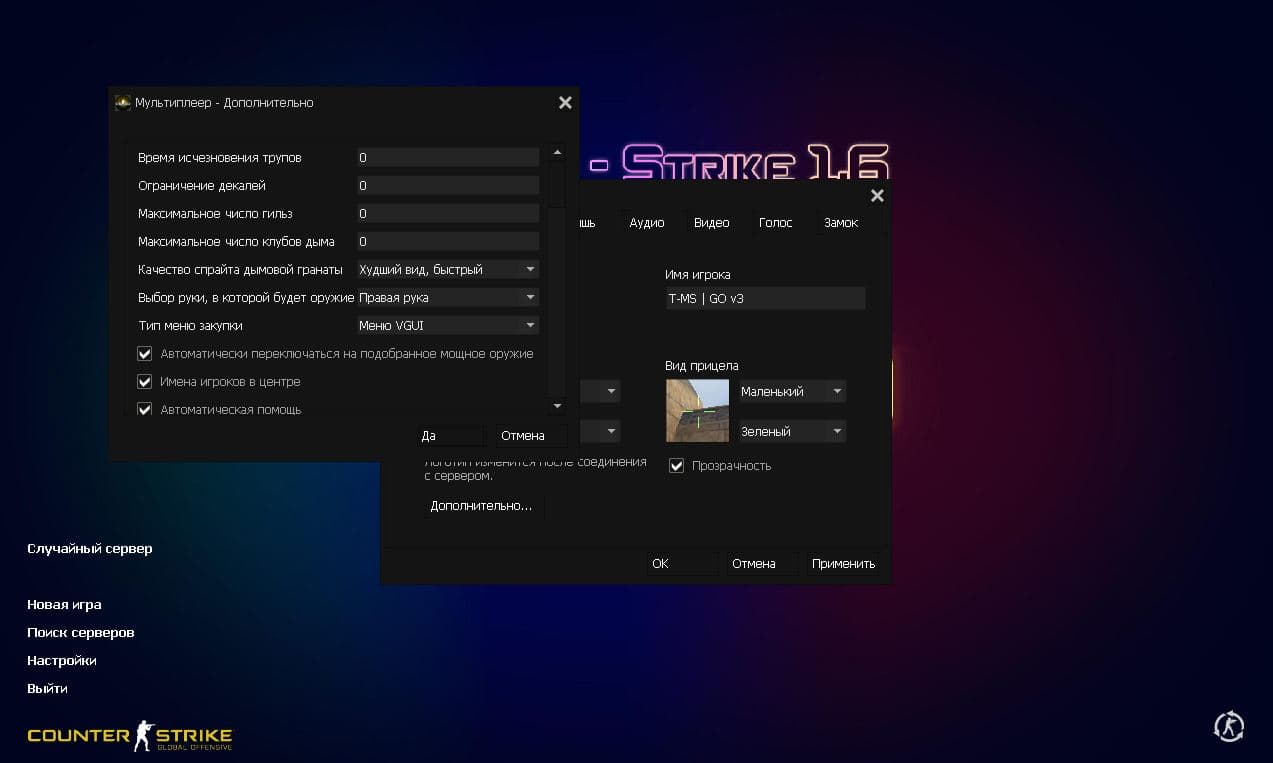Click the Counter-Strike icon in bottom-right corner
The height and width of the screenshot is (763, 1273).
point(1228,726)
